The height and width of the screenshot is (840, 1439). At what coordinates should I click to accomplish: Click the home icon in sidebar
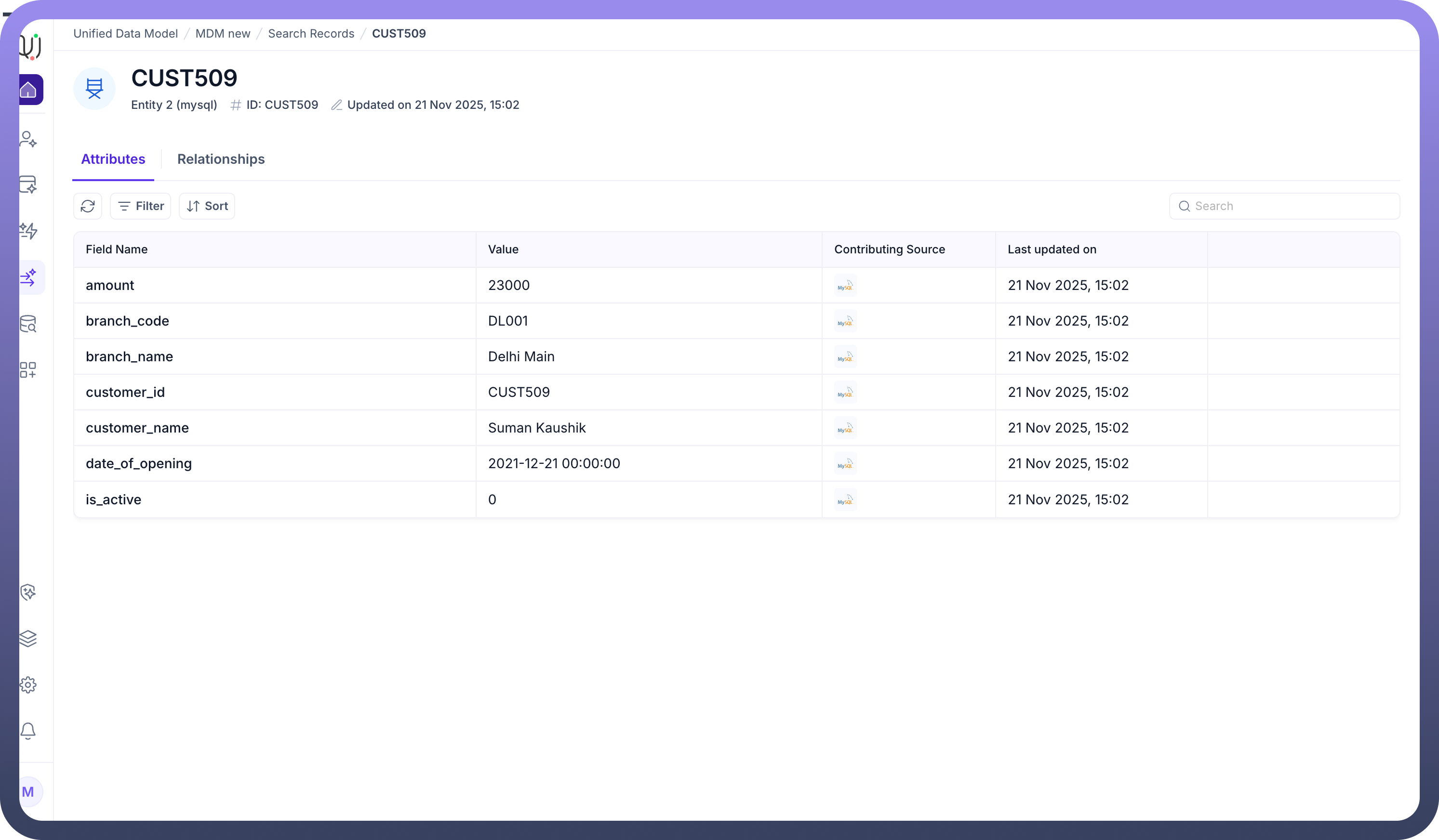click(x=28, y=90)
